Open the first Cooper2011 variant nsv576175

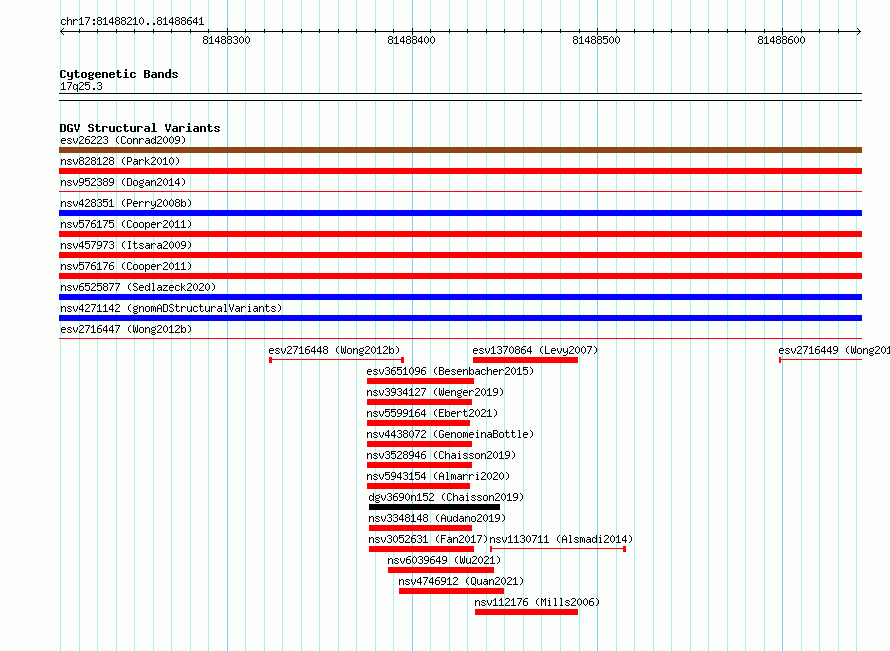(x=126, y=224)
